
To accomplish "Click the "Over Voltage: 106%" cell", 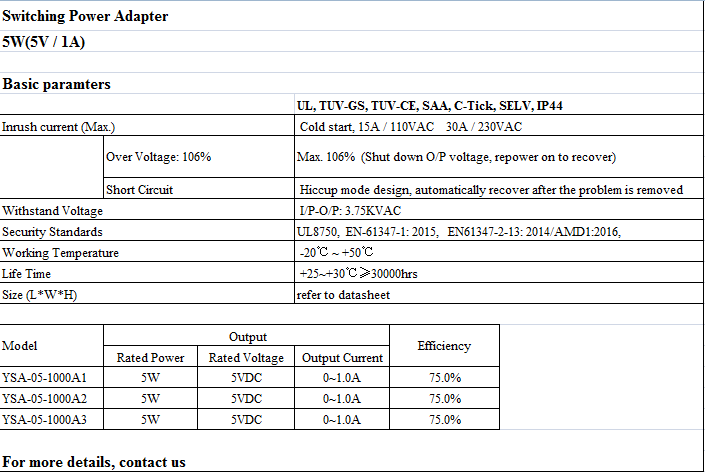I will (x=158, y=158).
